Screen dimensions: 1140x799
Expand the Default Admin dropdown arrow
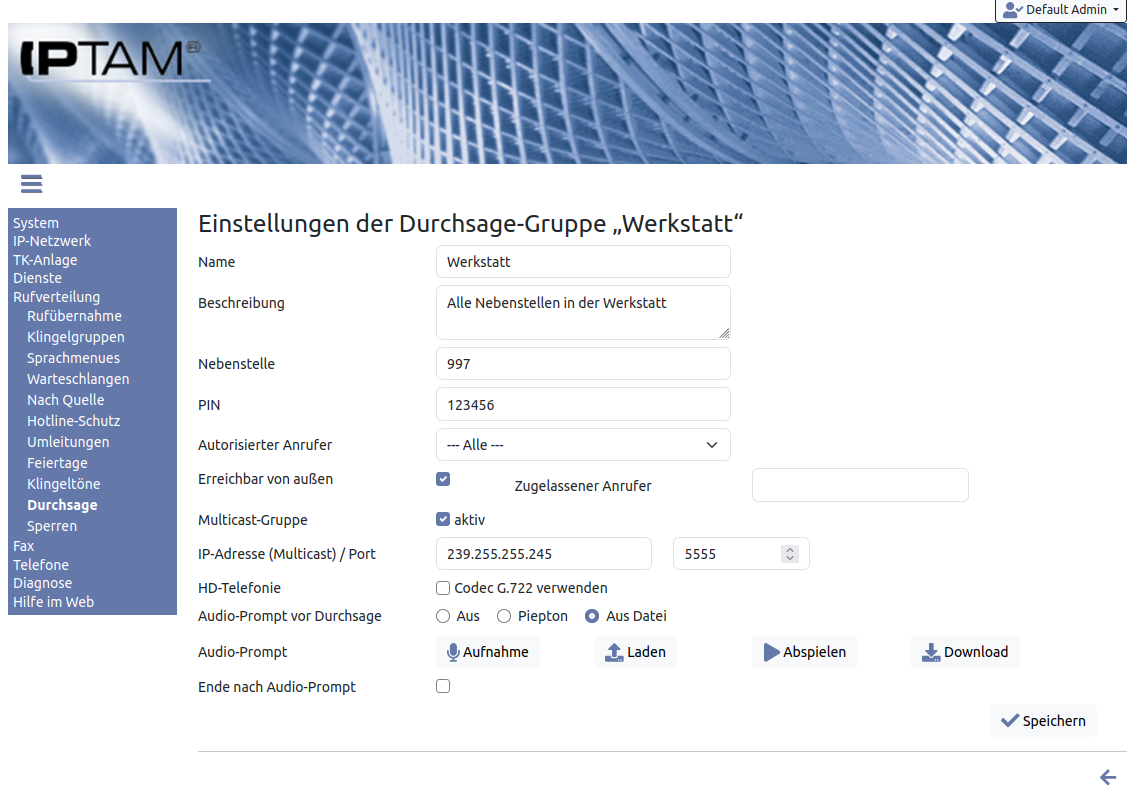[1116, 10]
